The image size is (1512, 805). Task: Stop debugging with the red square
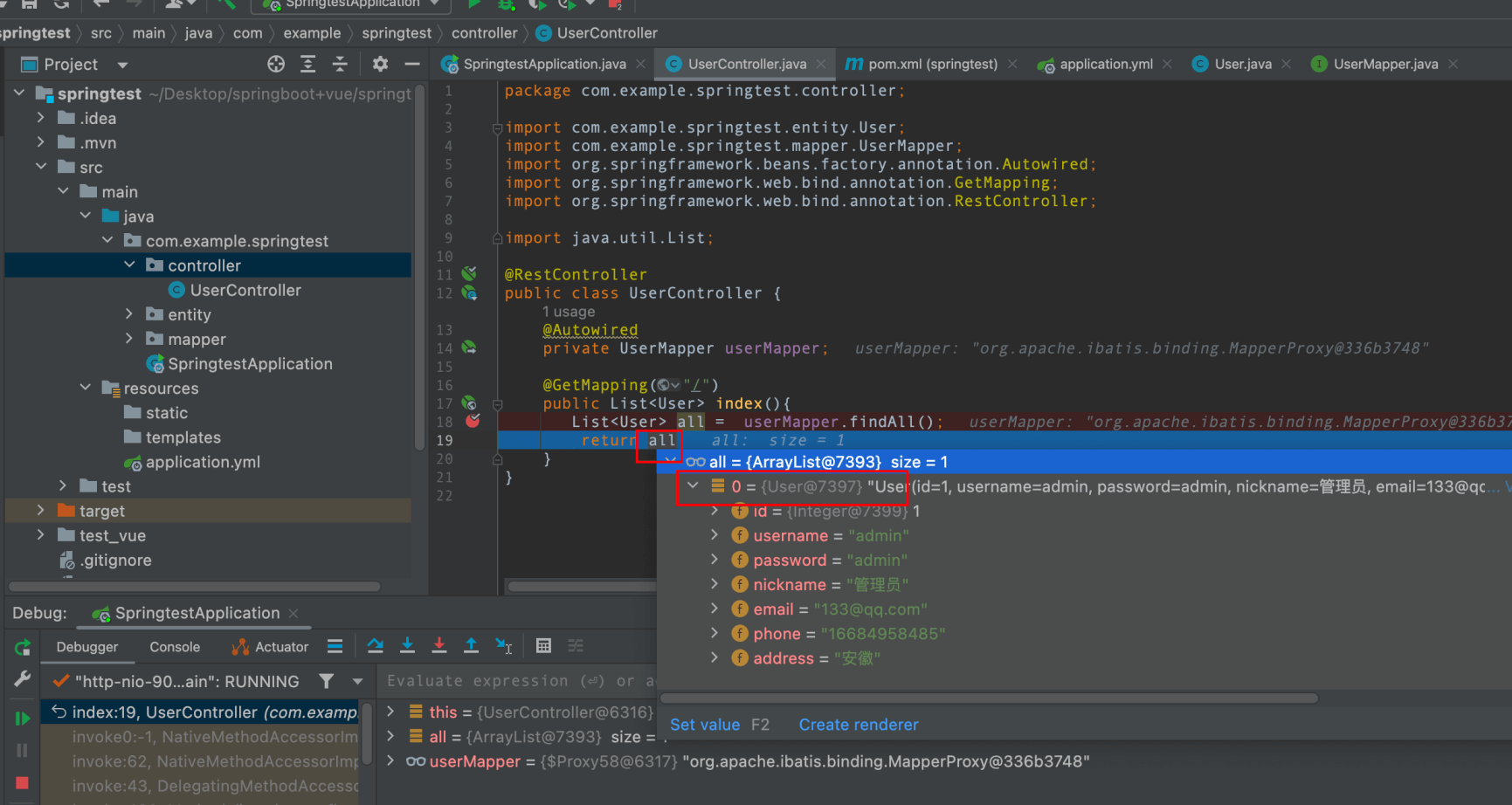pos(23,783)
